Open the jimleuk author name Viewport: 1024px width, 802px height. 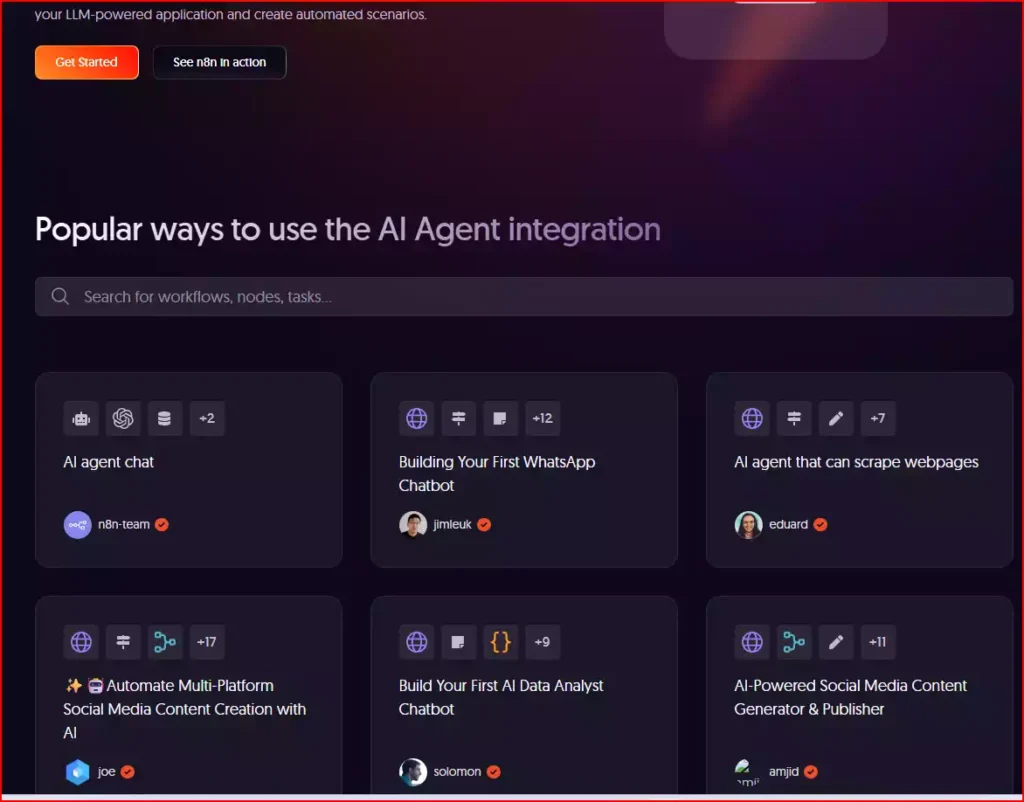point(452,524)
